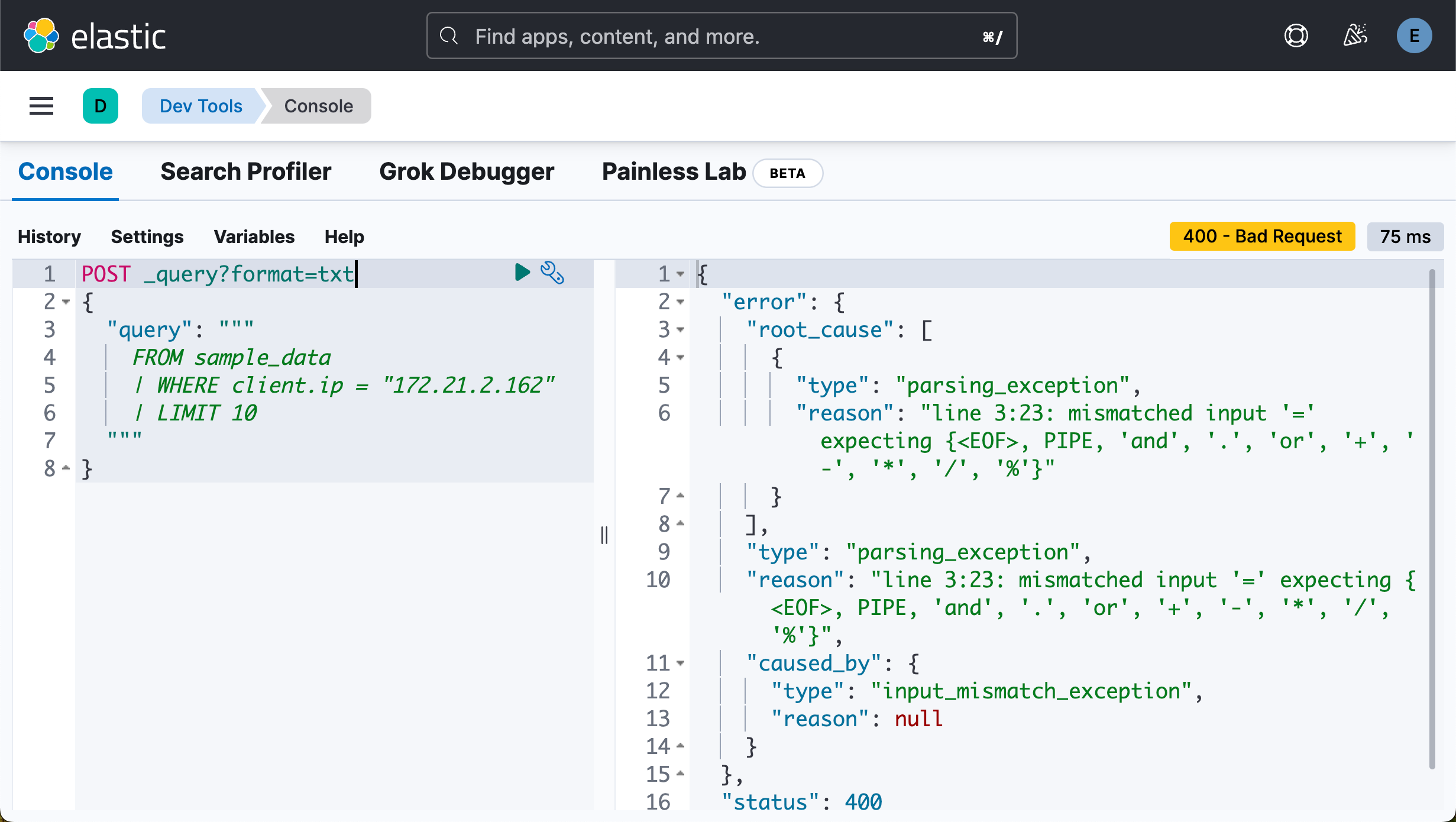This screenshot has width=1456, height=822.
Task: Open the newsfeed celebration icon
Action: (x=1355, y=36)
